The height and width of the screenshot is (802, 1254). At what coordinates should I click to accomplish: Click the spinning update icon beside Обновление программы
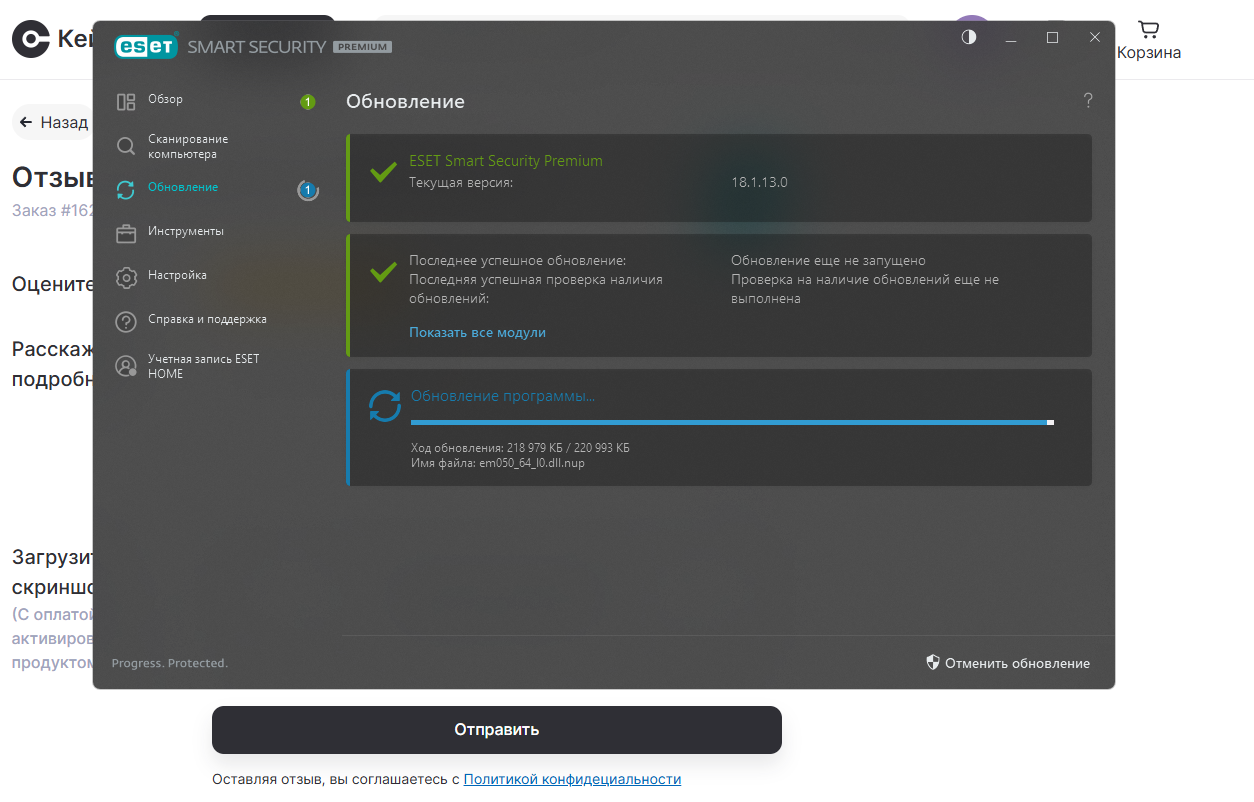click(385, 406)
